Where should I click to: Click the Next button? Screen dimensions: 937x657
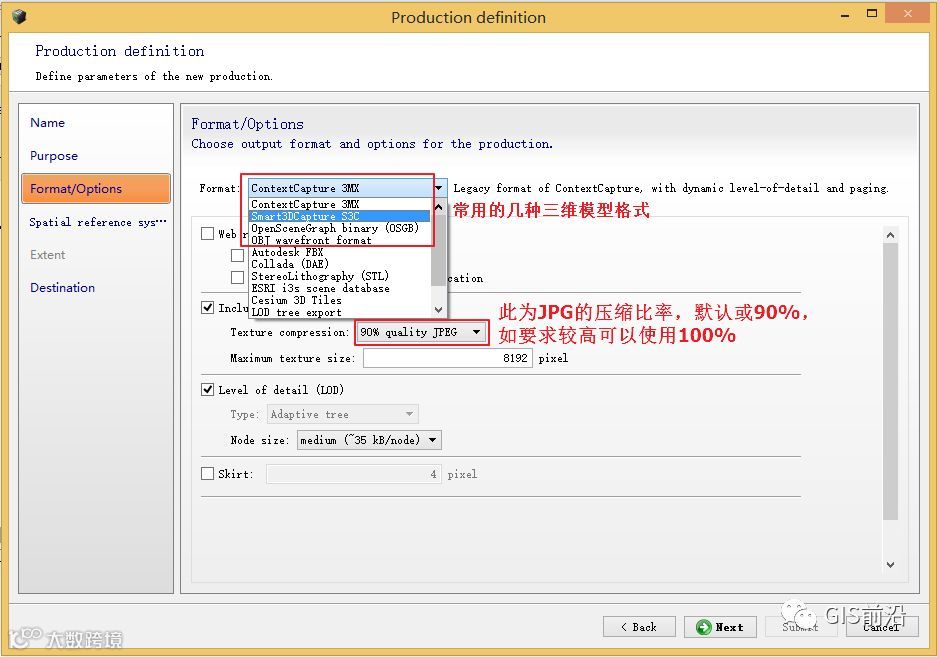click(x=720, y=627)
